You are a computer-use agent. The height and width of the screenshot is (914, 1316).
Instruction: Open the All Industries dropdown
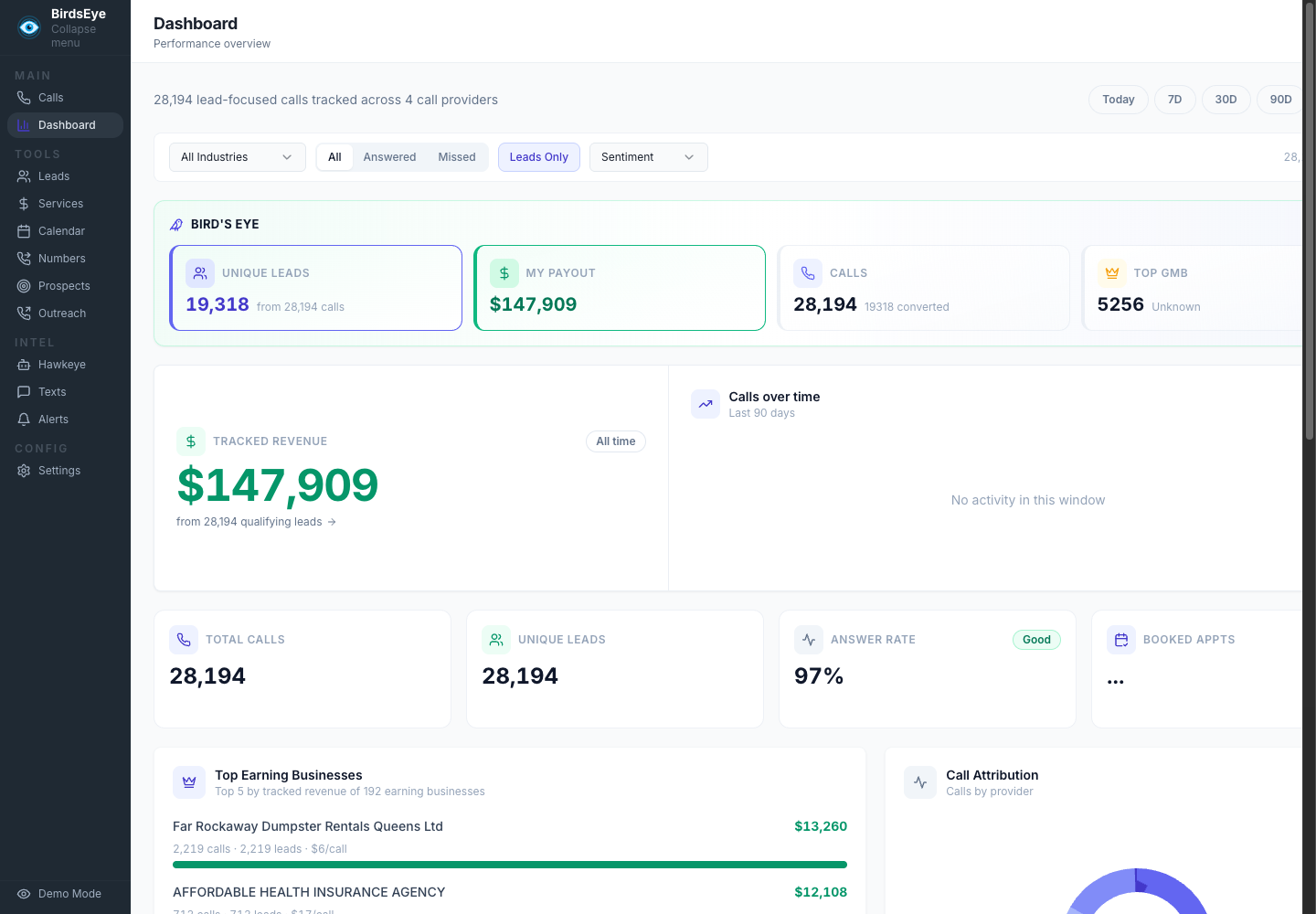[238, 157]
